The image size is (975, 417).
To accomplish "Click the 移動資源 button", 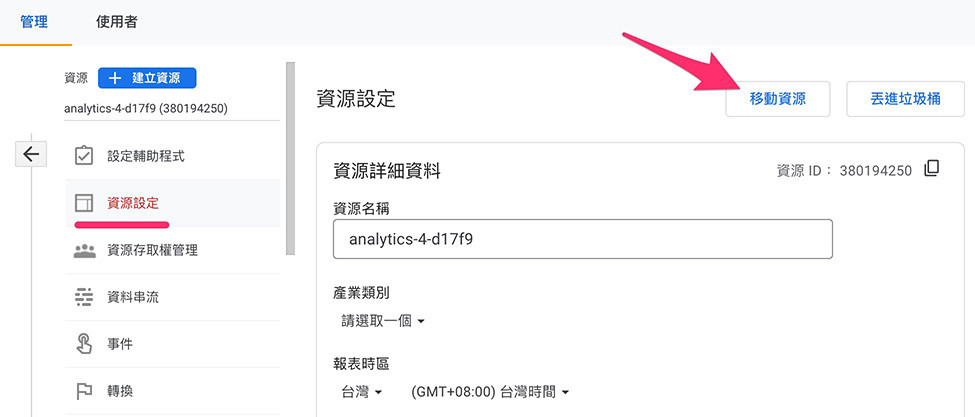I will pos(777,99).
